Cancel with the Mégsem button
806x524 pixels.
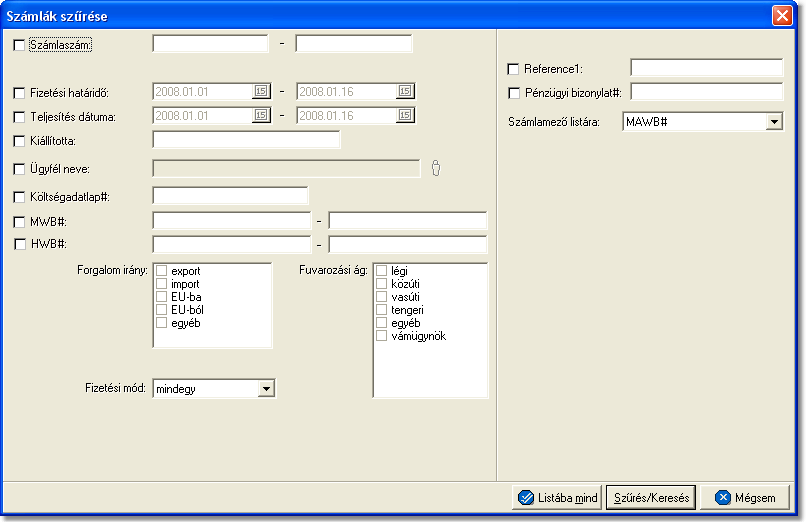[x=745, y=497]
